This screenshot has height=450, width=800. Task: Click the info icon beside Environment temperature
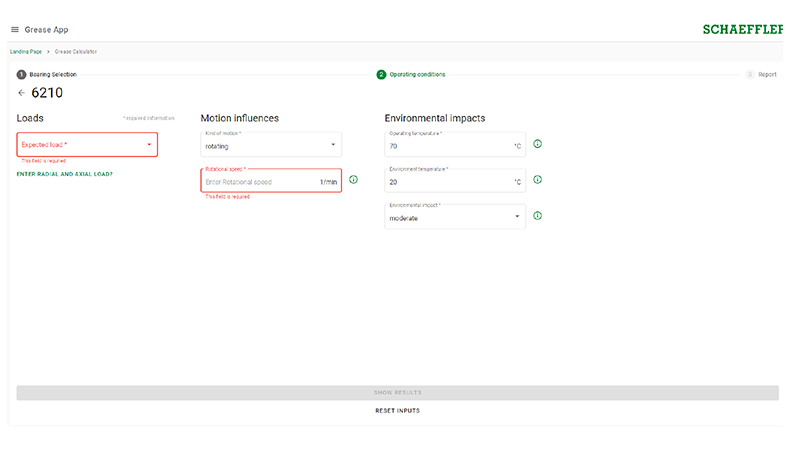[537, 180]
